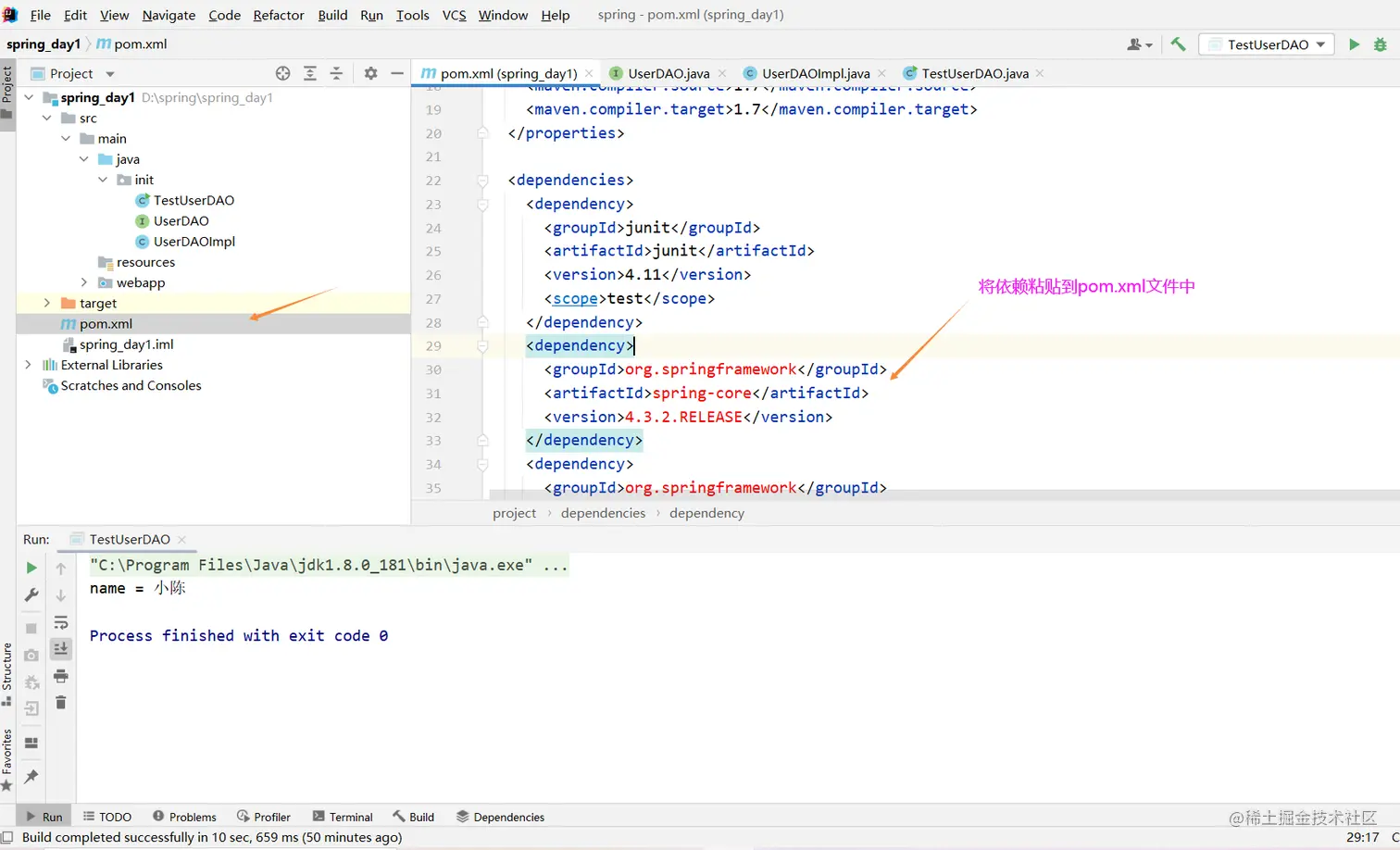Image resolution: width=1400 pixels, height=850 pixels.
Task: Click the Build Project hammer icon
Action: click(1178, 44)
